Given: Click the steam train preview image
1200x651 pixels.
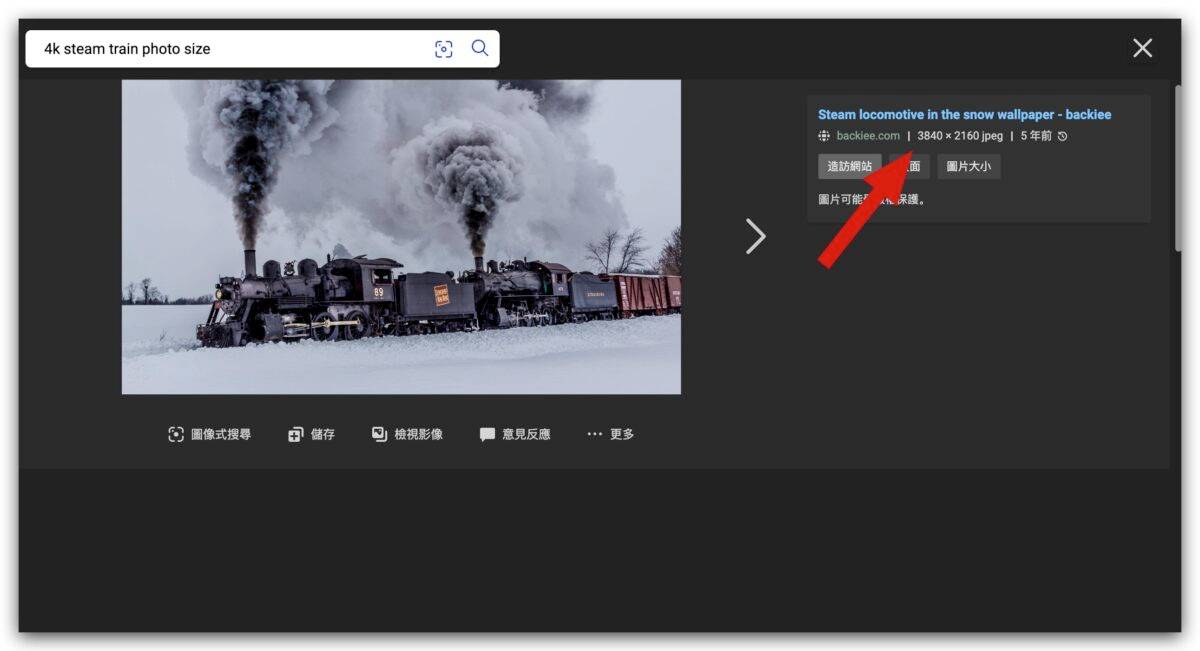Looking at the screenshot, I should (401, 237).
